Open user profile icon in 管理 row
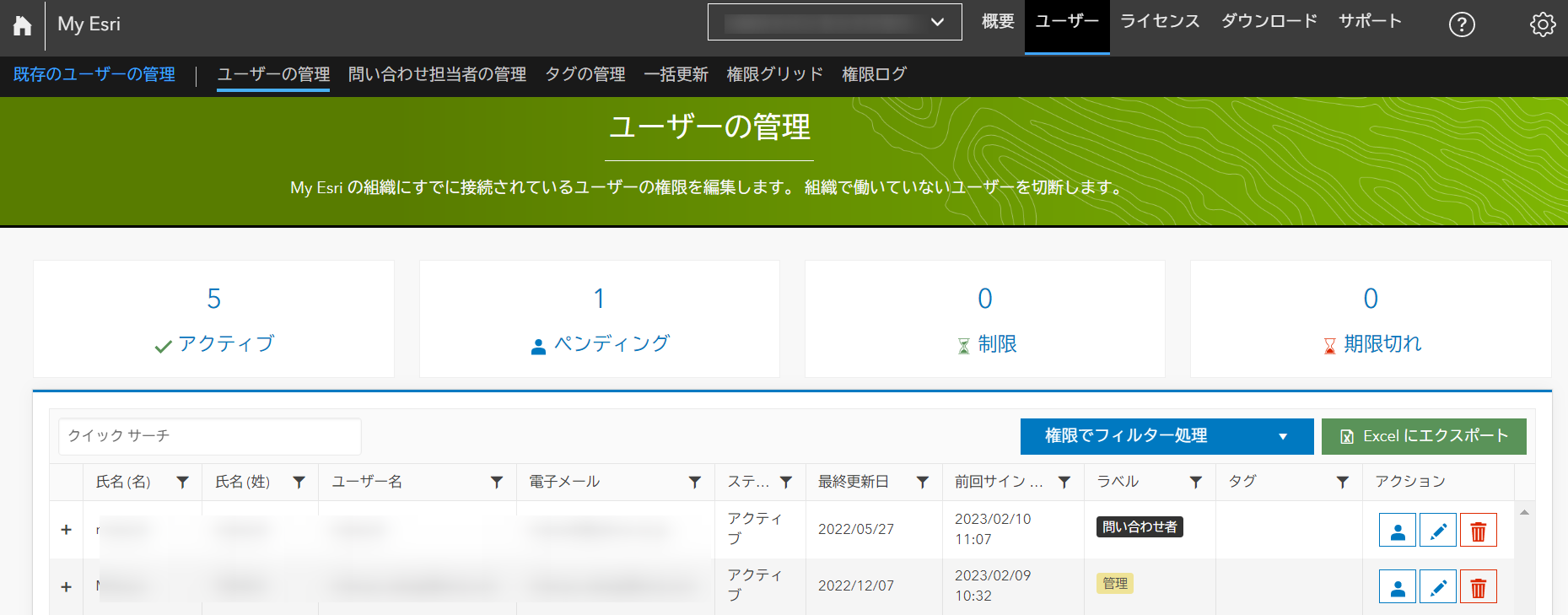The height and width of the screenshot is (615, 1568). pos(1398,587)
